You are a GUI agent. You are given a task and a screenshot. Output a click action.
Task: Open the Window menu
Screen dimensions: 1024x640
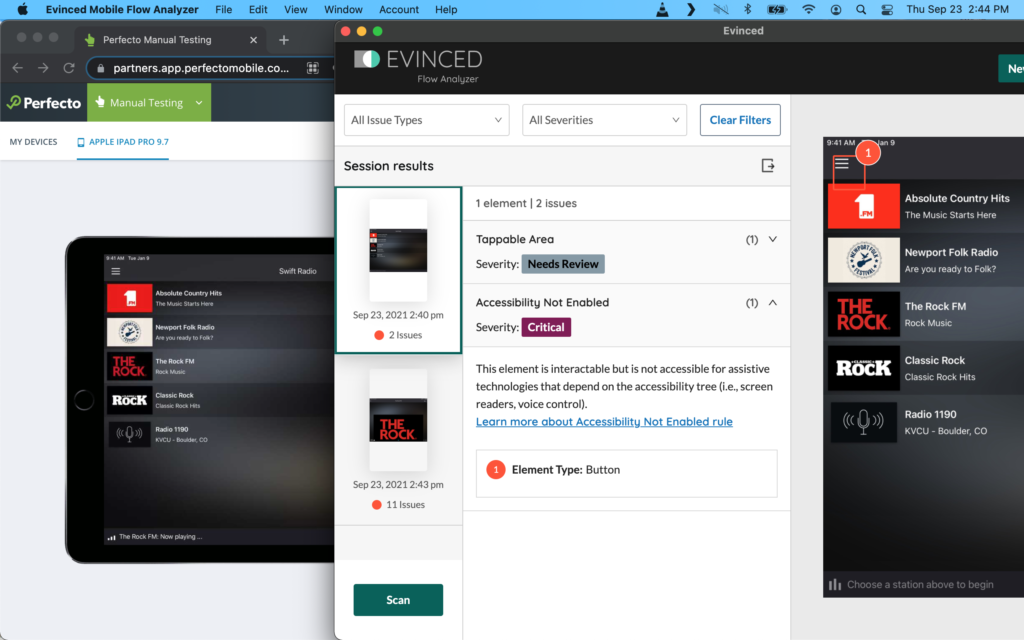343,9
